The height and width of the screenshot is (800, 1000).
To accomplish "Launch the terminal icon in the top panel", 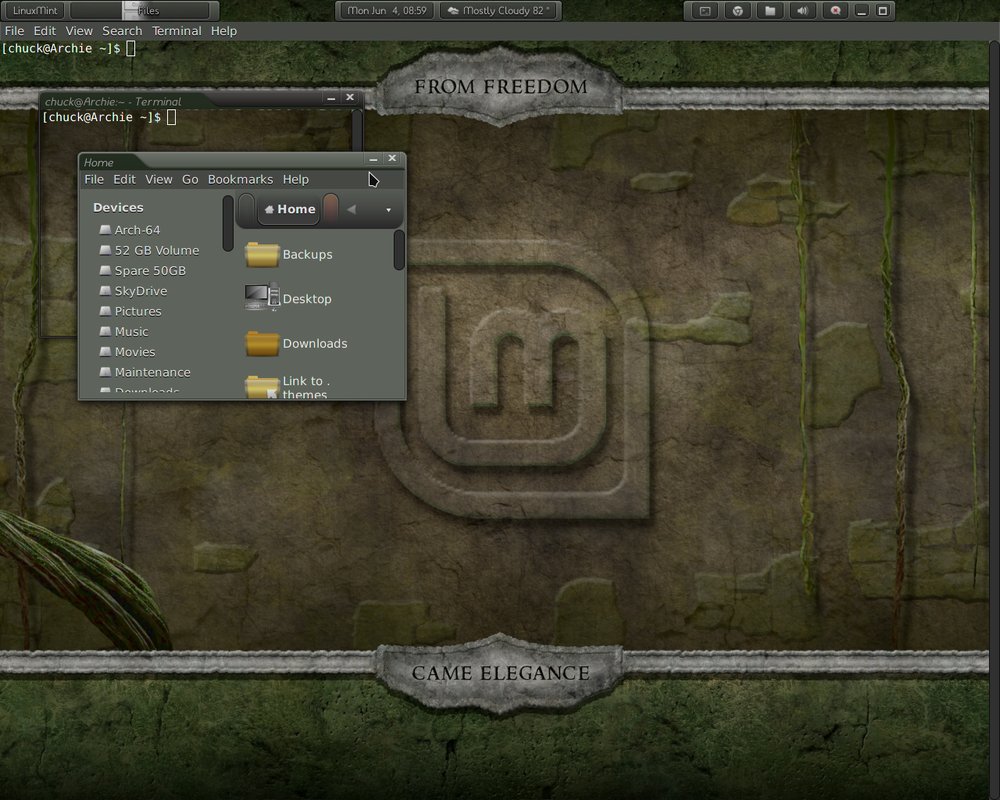I will [x=705, y=11].
